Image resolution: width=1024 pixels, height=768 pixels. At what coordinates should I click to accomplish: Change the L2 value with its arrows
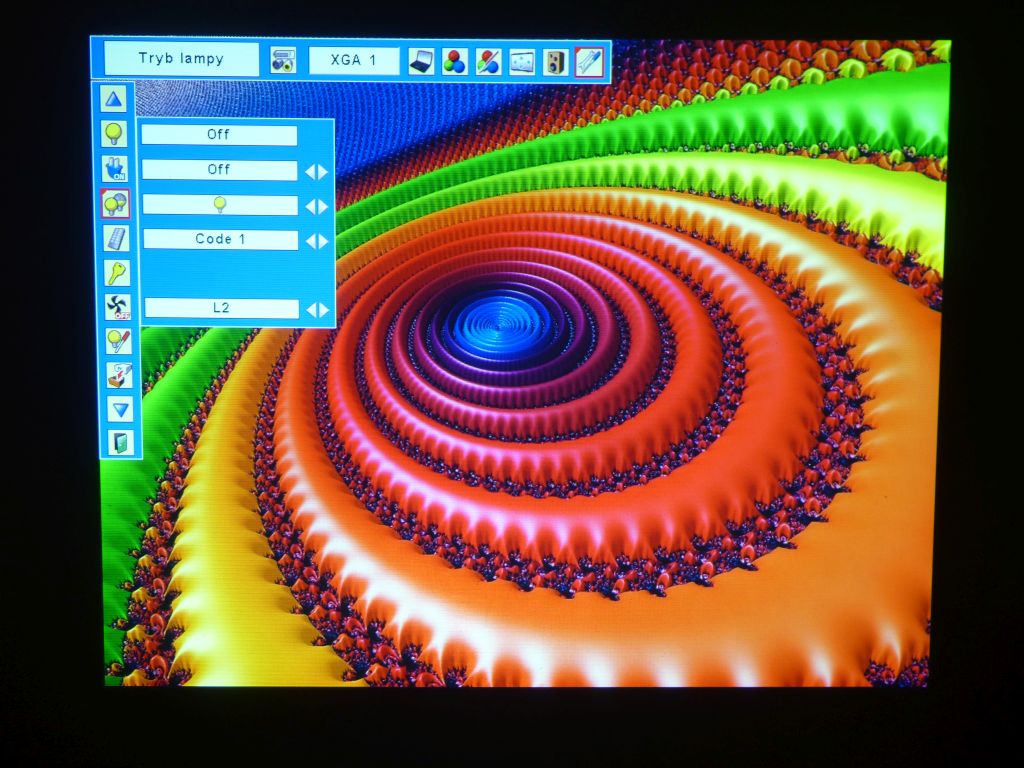(317, 309)
